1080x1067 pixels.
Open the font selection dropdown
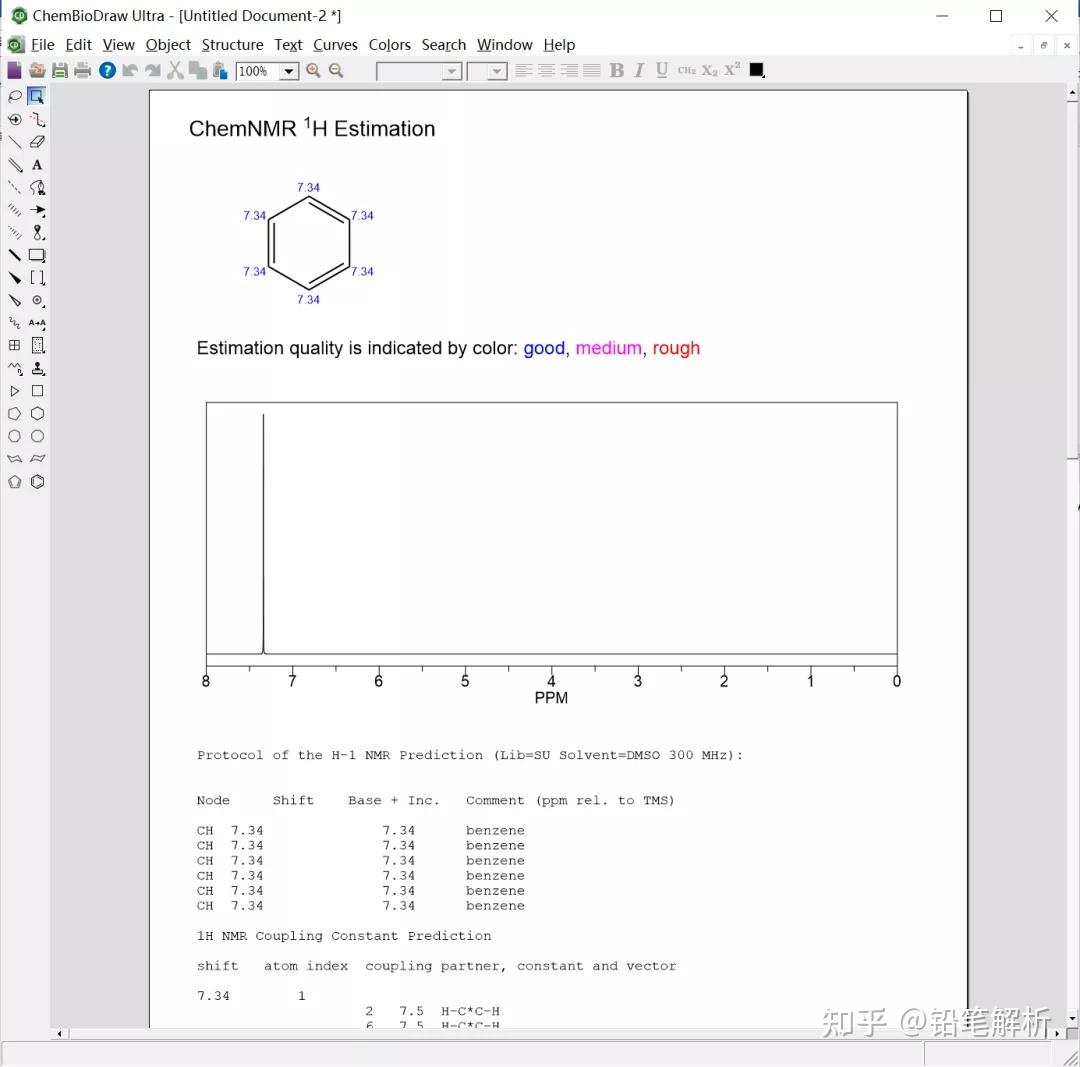tap(450, 70)
